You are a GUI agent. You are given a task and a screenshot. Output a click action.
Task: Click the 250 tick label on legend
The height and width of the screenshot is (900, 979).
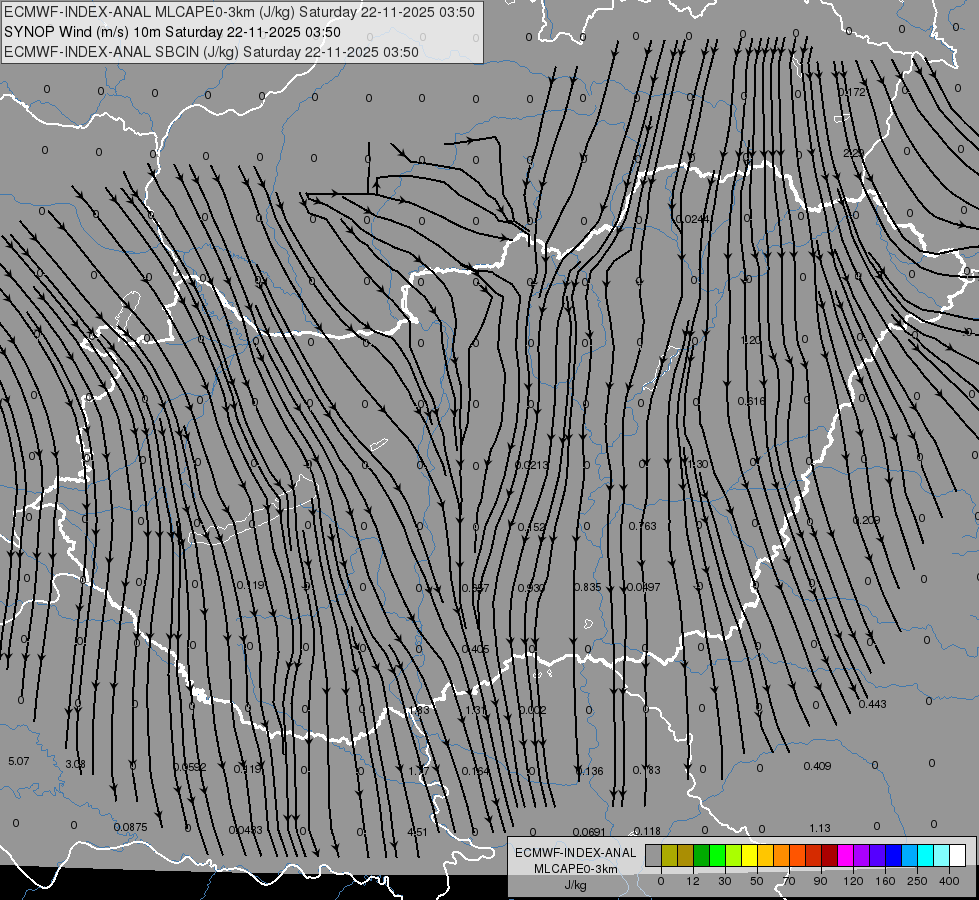917,881
